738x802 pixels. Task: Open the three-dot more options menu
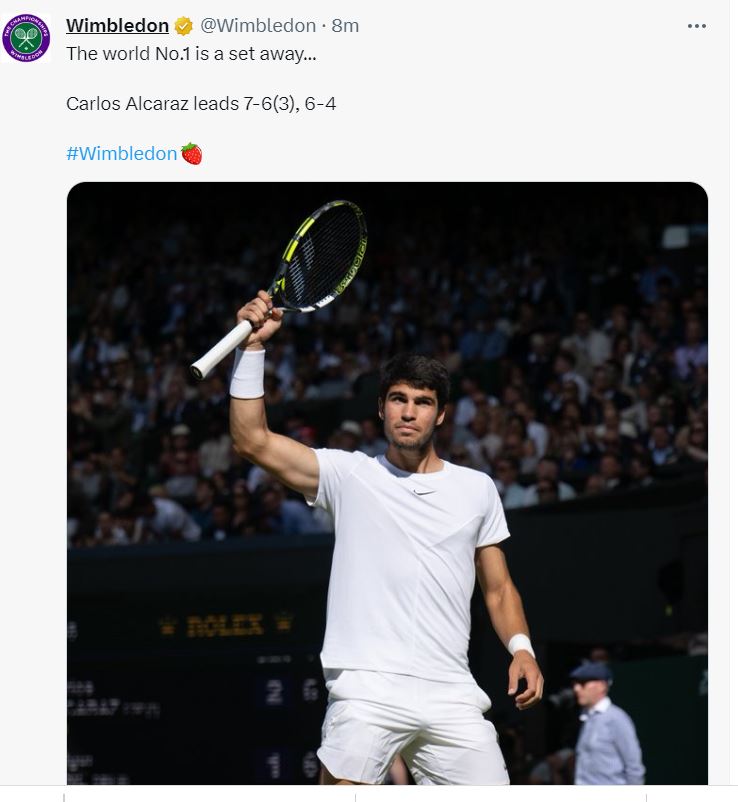[696, 26]
